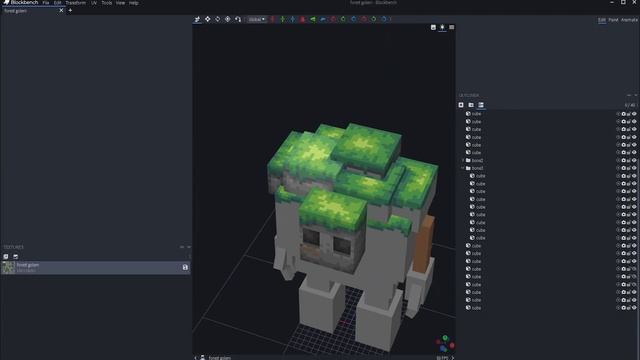
Task: Open the File menu
Action: tap(46, 3)
